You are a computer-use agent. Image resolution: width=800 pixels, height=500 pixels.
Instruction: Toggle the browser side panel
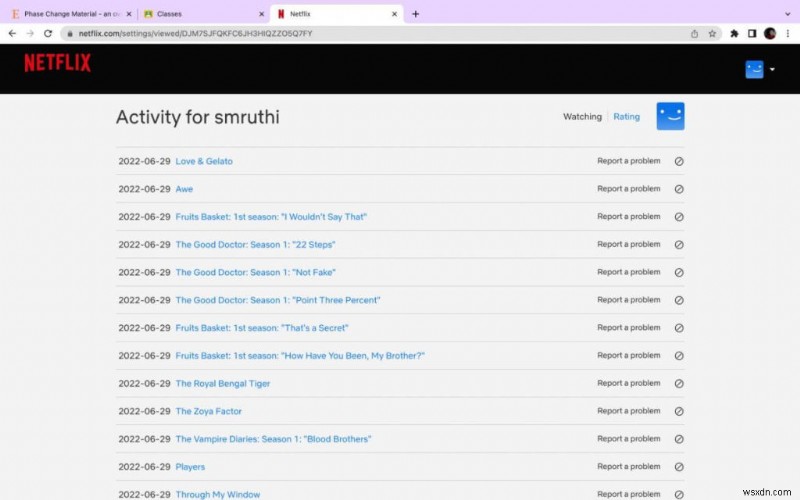pos(752,34)
